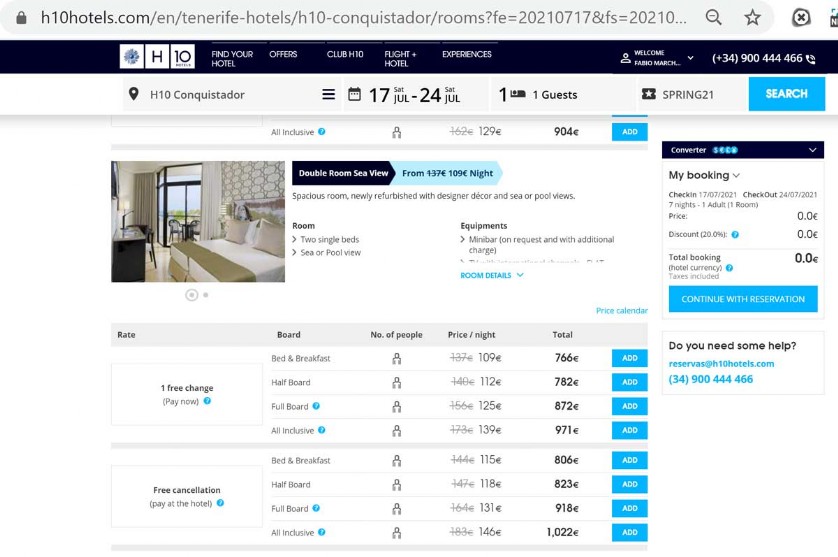Expand ROOM DETAILS section
The height and width of the screenshot is (557, 838).
[x=492, y=275]
